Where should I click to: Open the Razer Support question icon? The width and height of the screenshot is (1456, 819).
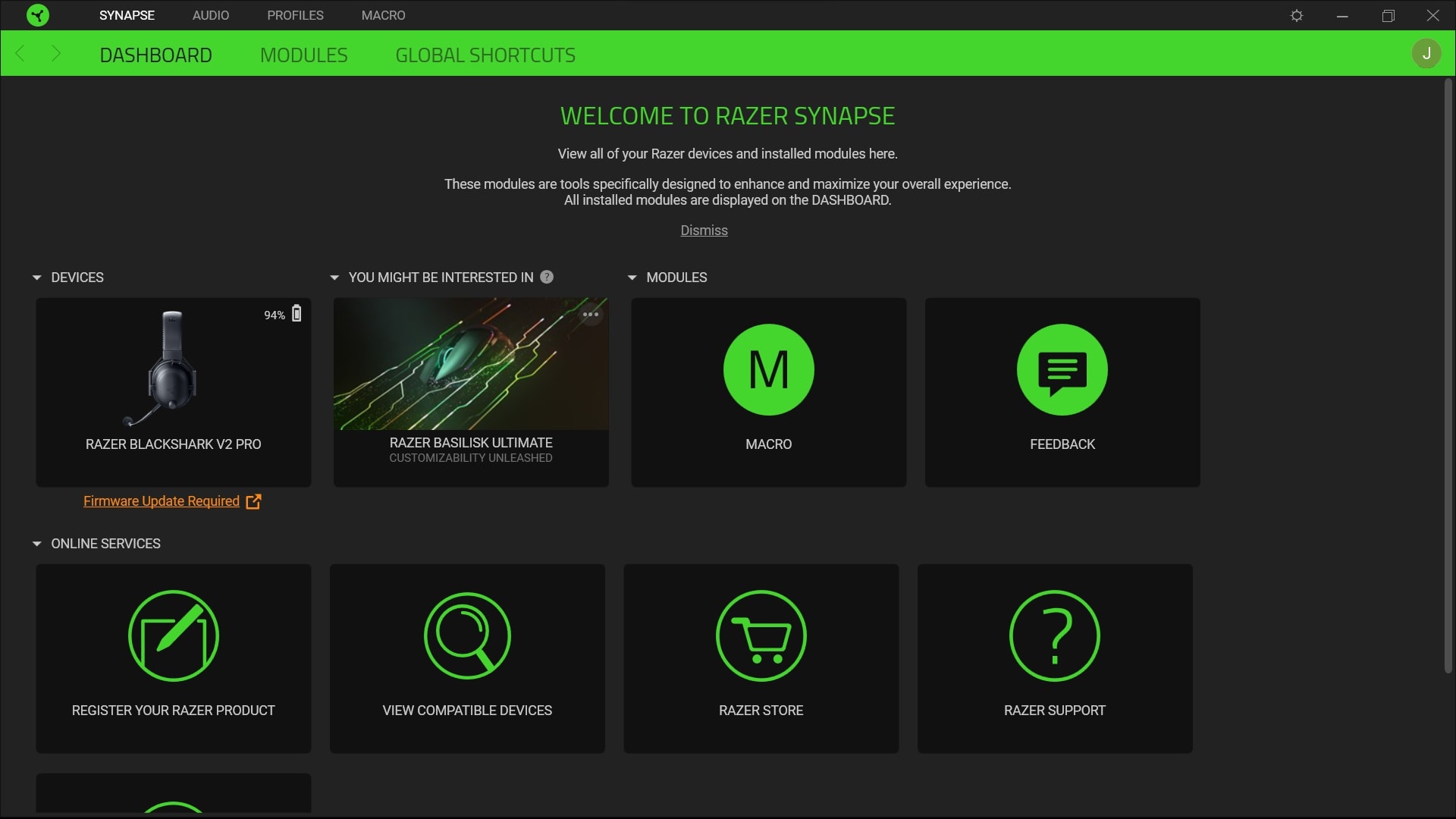point(1055,636)
